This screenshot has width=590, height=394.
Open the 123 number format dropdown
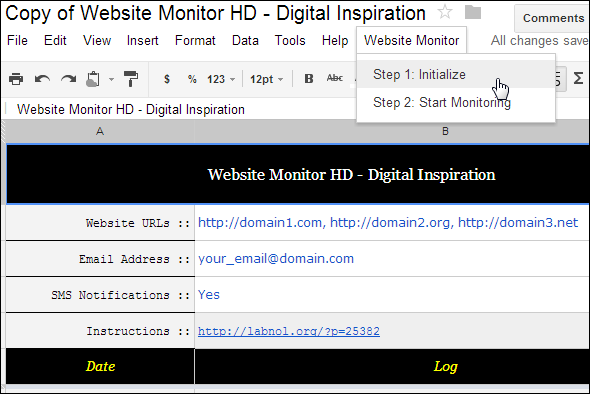(x=221, y=79)
